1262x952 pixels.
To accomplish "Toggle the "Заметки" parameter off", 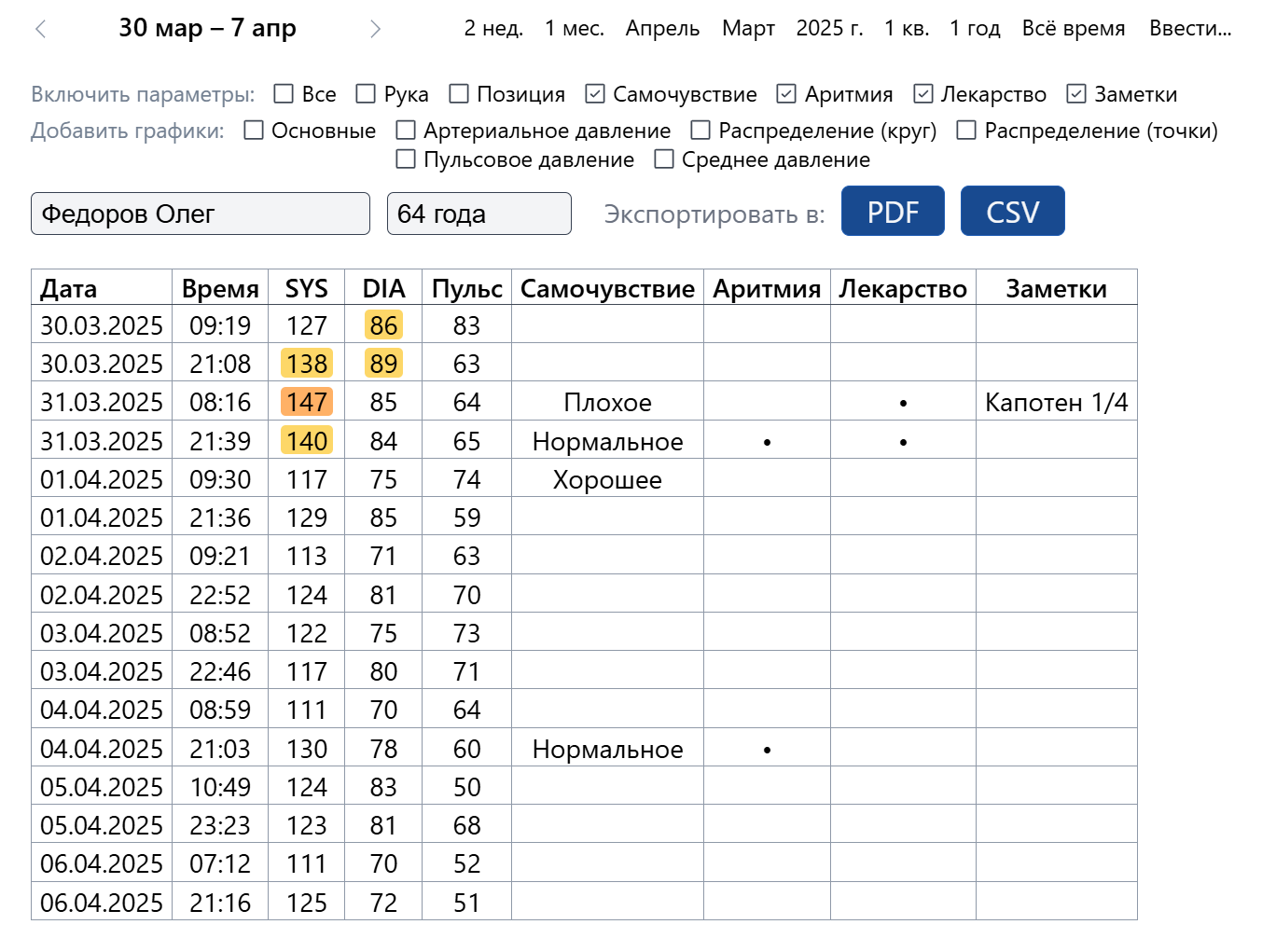I will click(x=1076, y=93).
